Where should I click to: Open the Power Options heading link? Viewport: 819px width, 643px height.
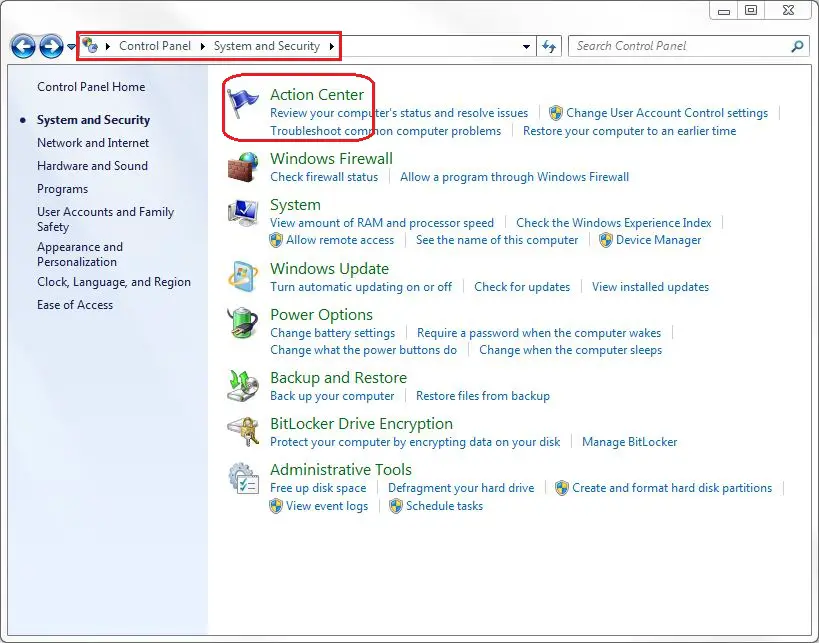321,314
